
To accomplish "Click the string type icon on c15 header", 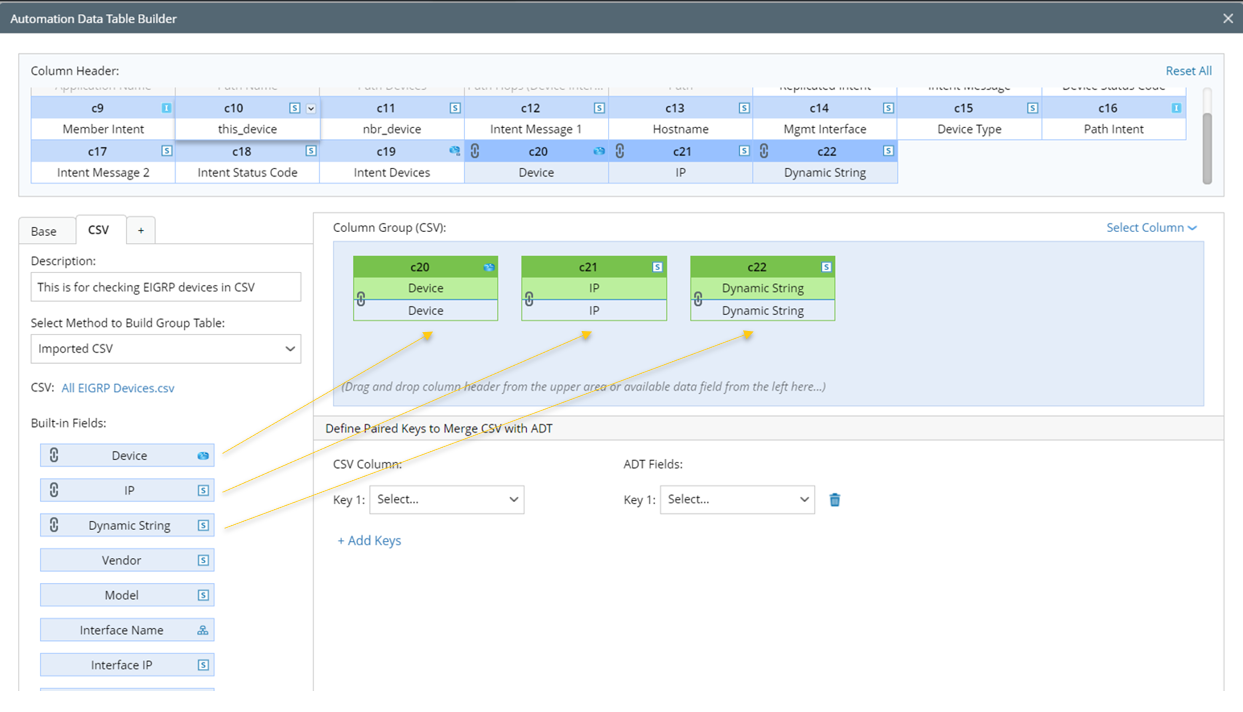I will pyautogui.click(x=1032, y=108).
